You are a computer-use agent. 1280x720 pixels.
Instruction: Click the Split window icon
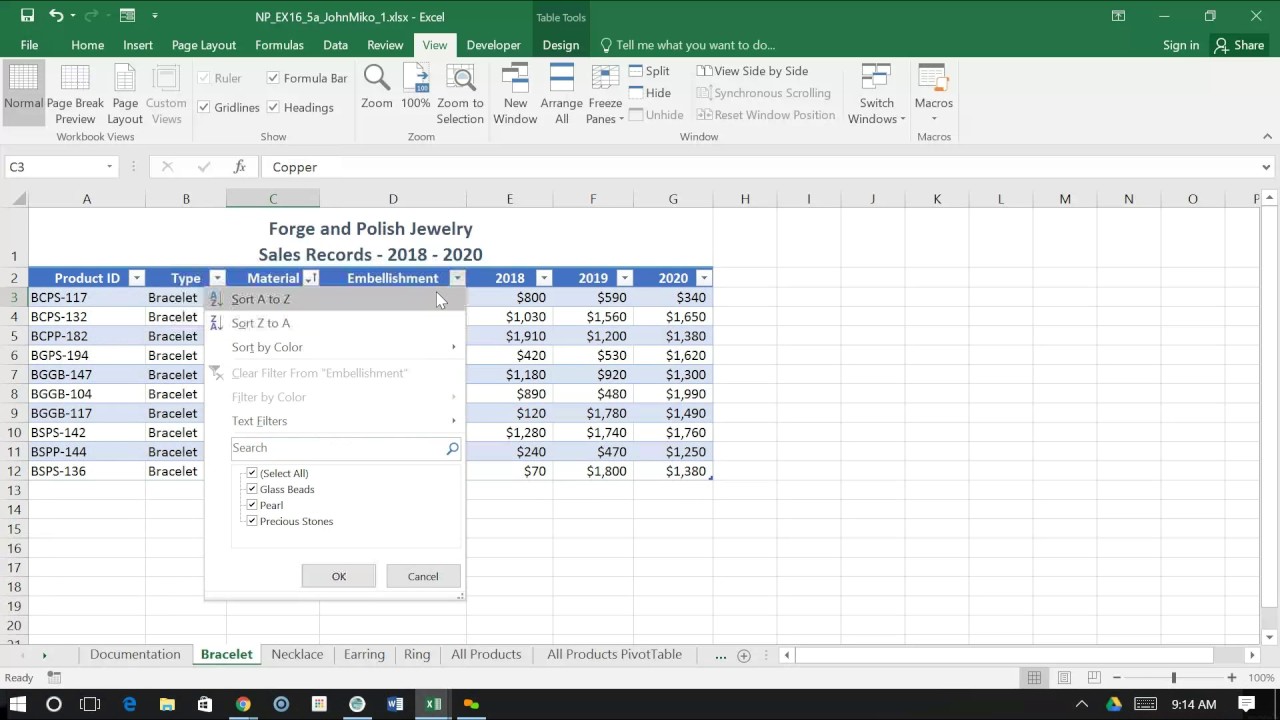coord(636,71)
